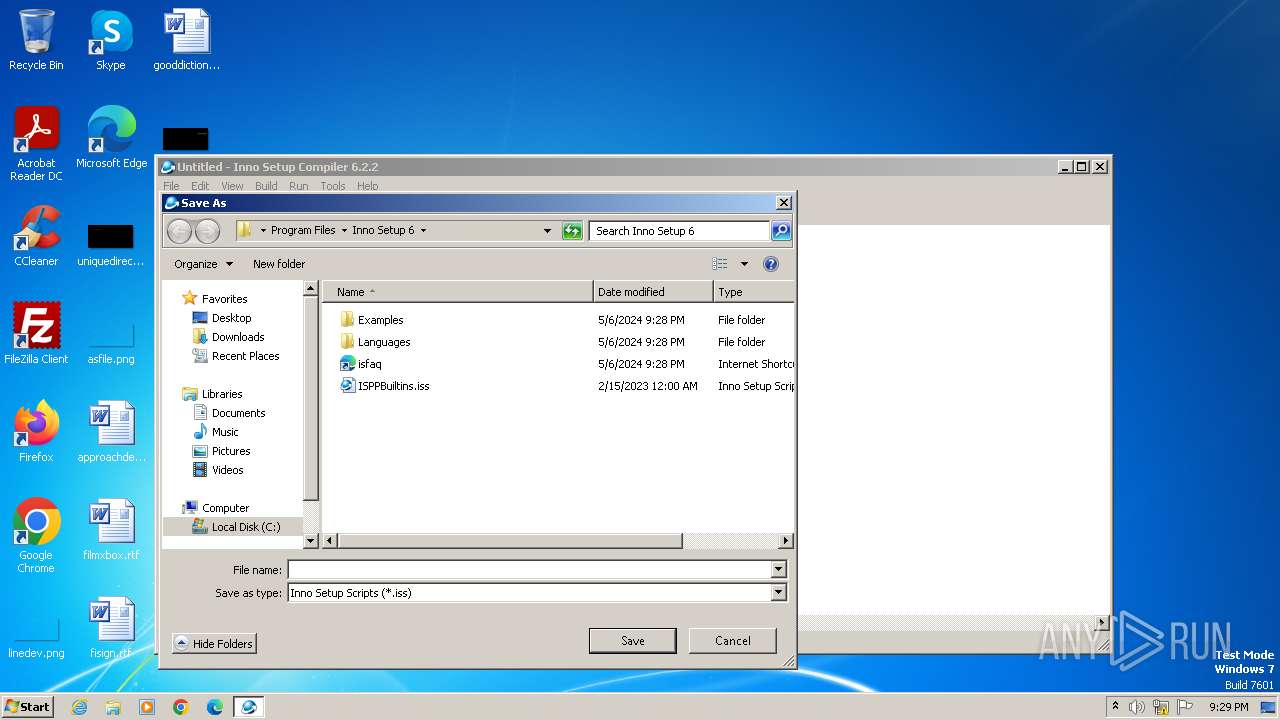Launch the CCleaner desktop shortcut
Viewport: 1280px width, 720px height.
pyautogui.click(x=36, y=236)
